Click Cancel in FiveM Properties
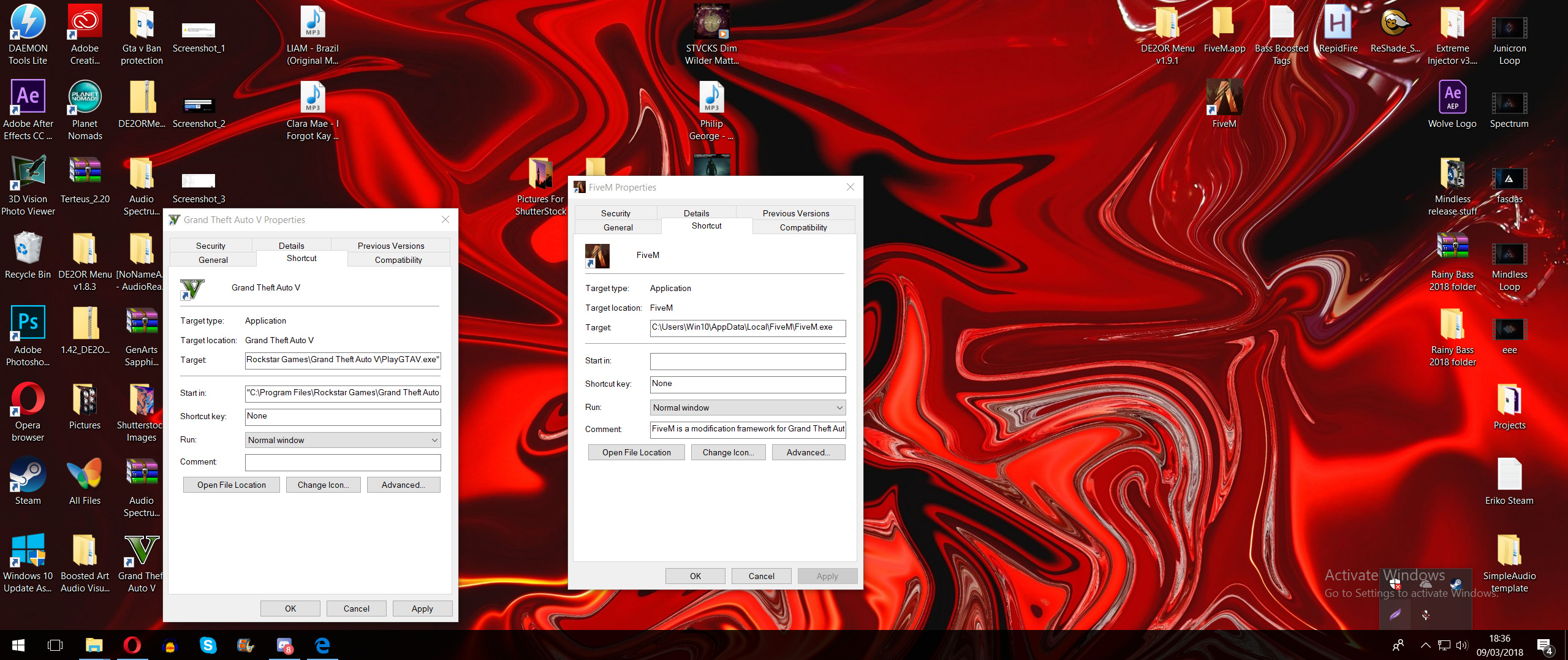1568x660 pixels. click(762, 576)
